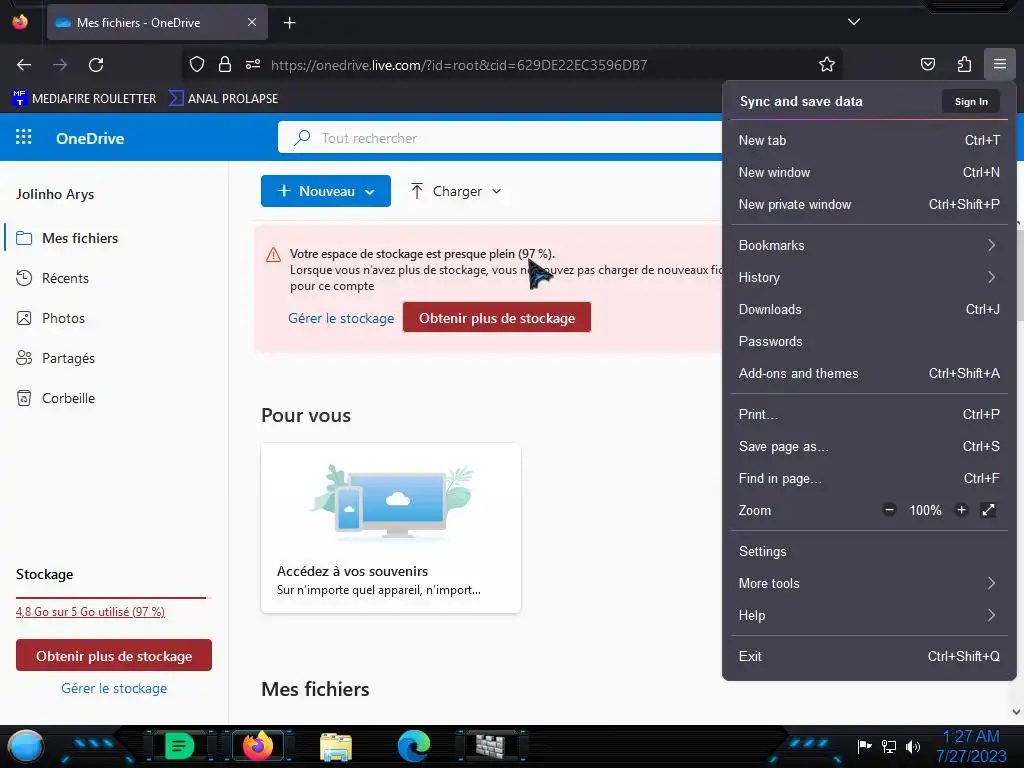
Task: Open the 4,8 Go sur 5 Go utilisé link
Action: [x=90, y=612]
